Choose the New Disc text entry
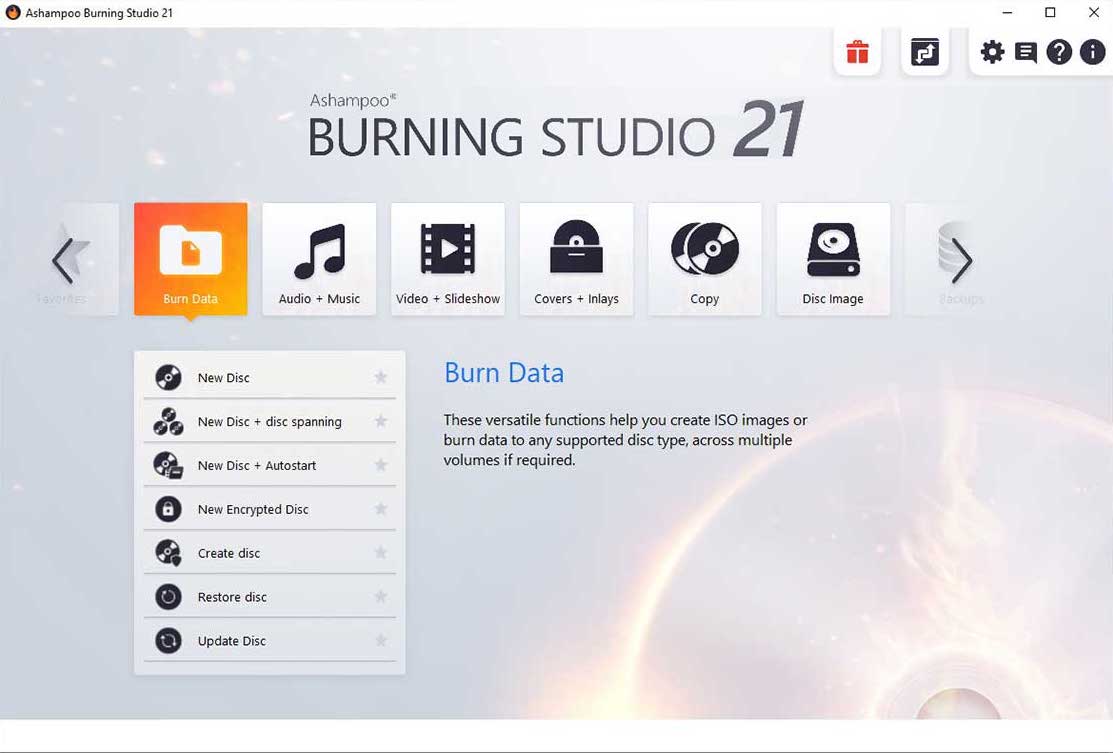 coord(224,378)
